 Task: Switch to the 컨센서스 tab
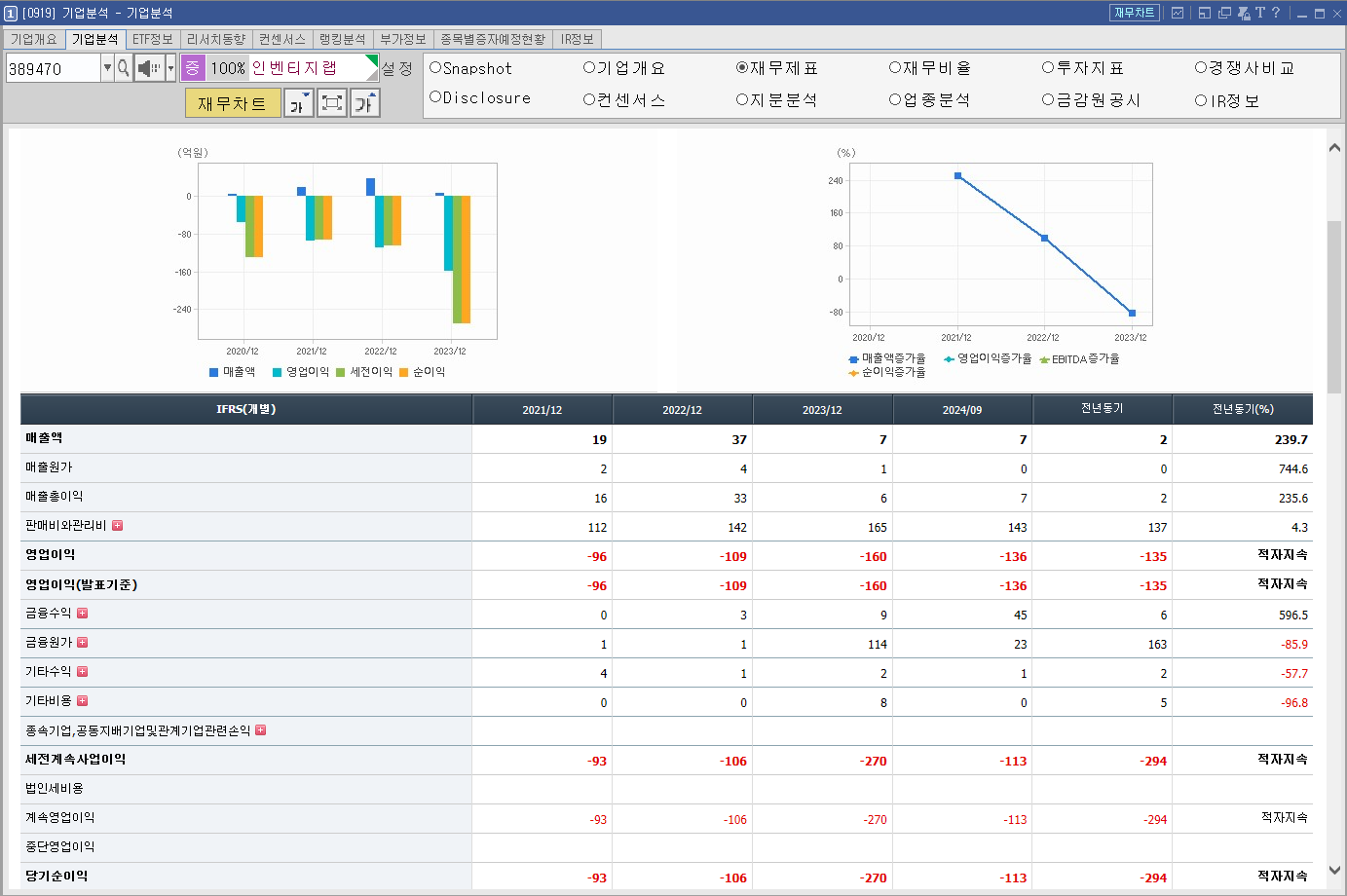tap(282, 39)
